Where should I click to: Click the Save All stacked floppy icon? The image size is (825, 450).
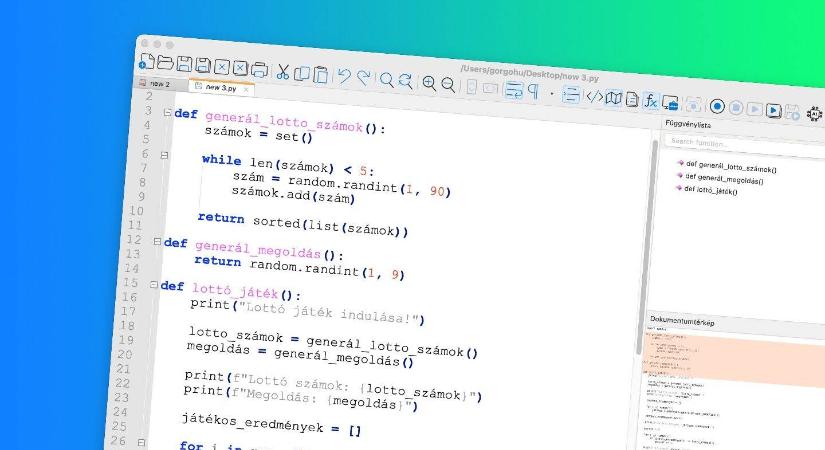(203, 65)
